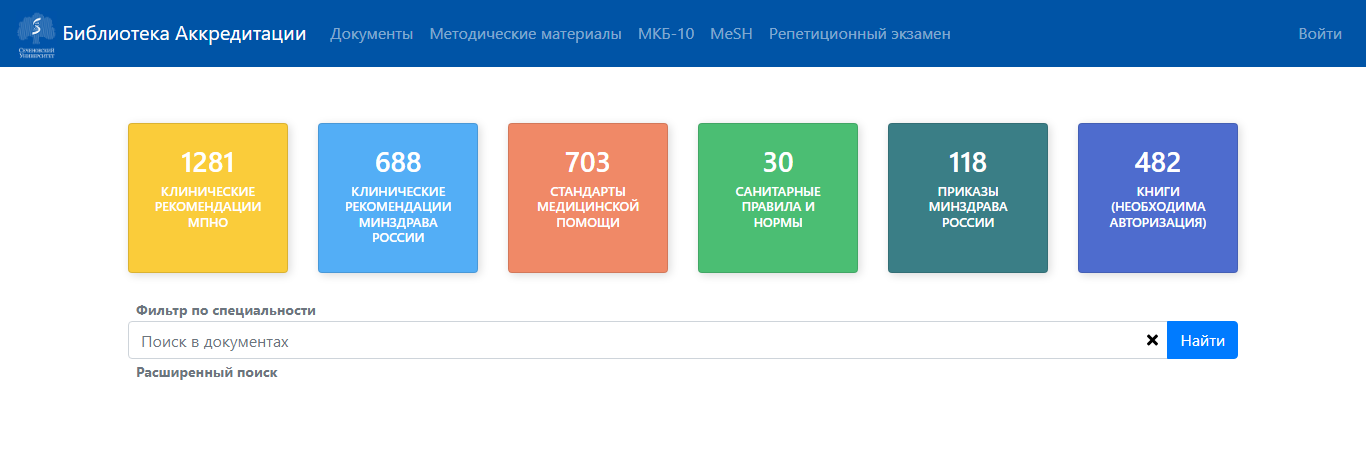1366x462 pixels.
Task: Open the 118 Приказы Минздрава России card
Action: tap(968, 198)
